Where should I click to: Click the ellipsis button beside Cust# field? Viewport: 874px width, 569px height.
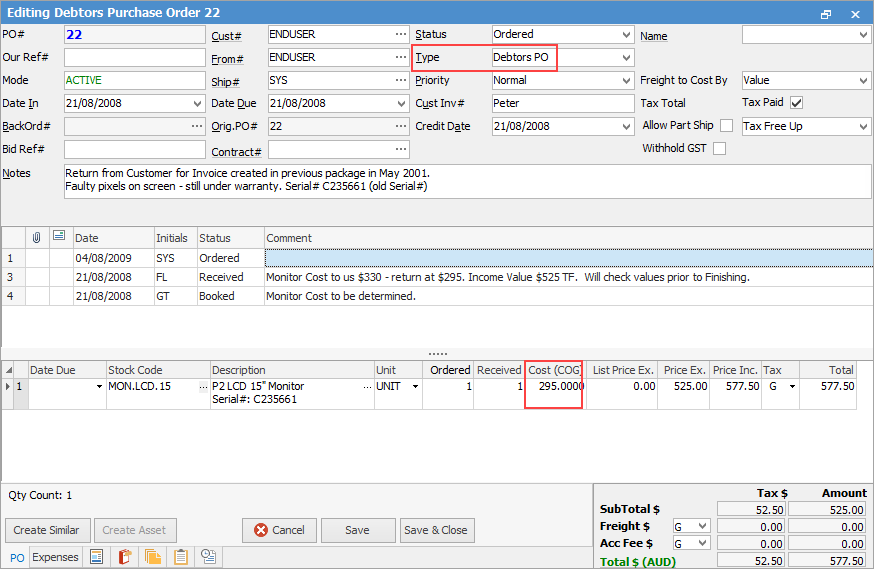[401, 35]
